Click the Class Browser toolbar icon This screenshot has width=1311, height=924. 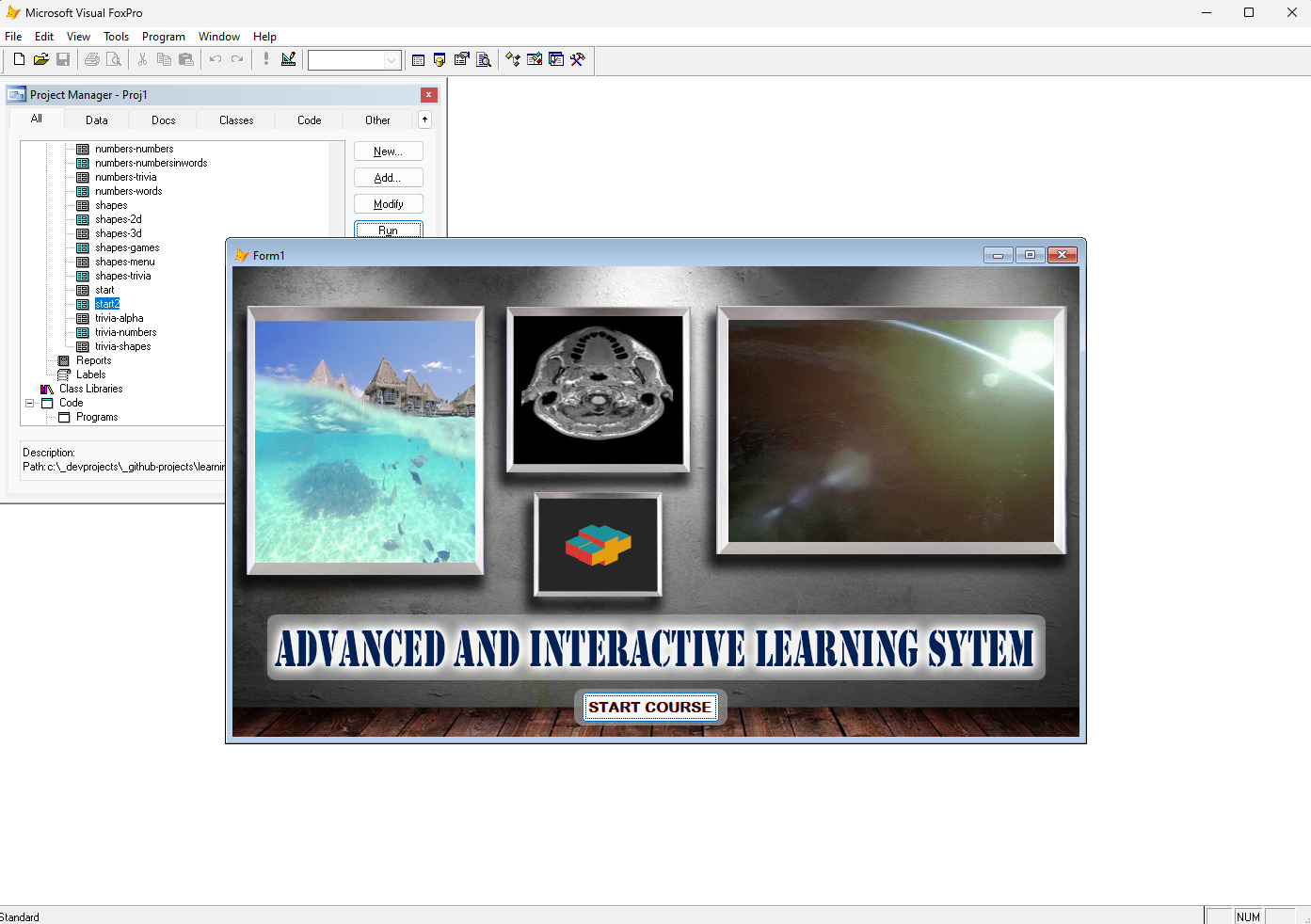click(x=513, y=59)
